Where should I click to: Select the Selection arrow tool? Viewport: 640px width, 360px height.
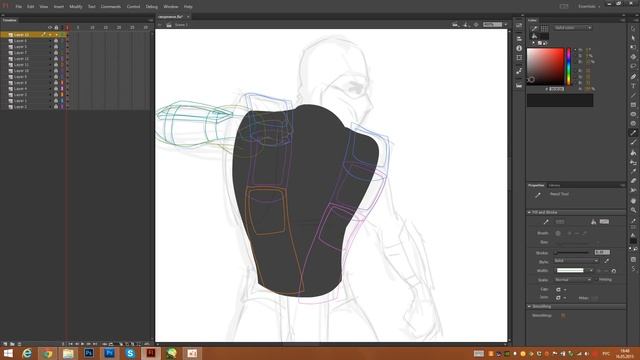(x=633, y=29)
